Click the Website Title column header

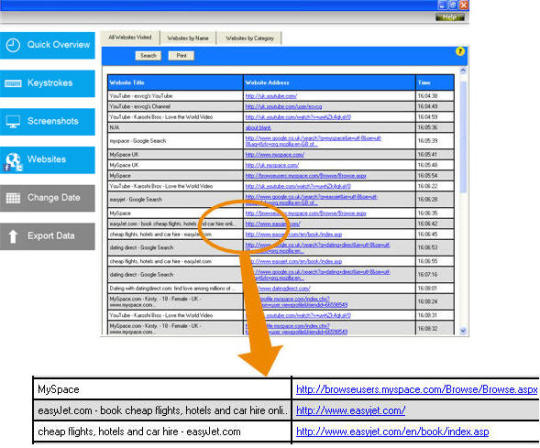coord(175,83)
